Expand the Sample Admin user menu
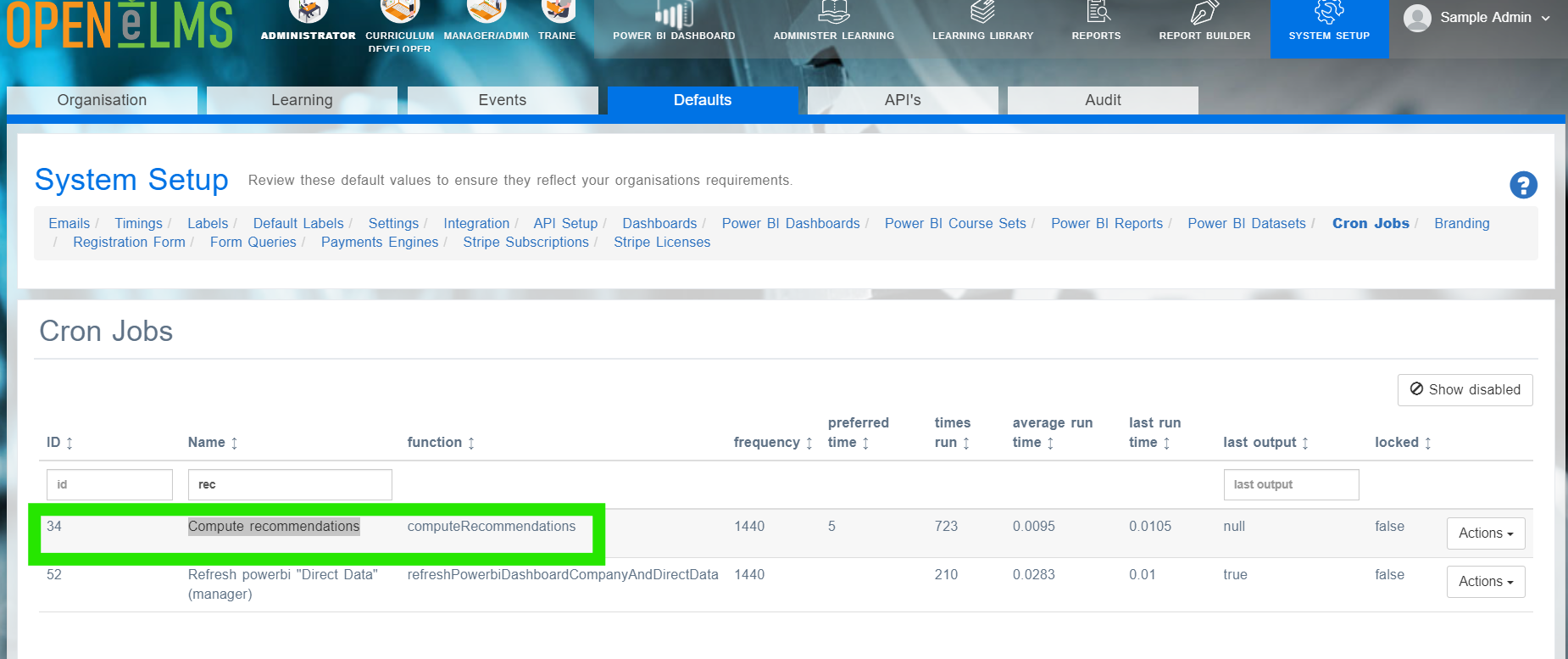This screenshot has width=1568, height=659. (x=1546, y=18)
